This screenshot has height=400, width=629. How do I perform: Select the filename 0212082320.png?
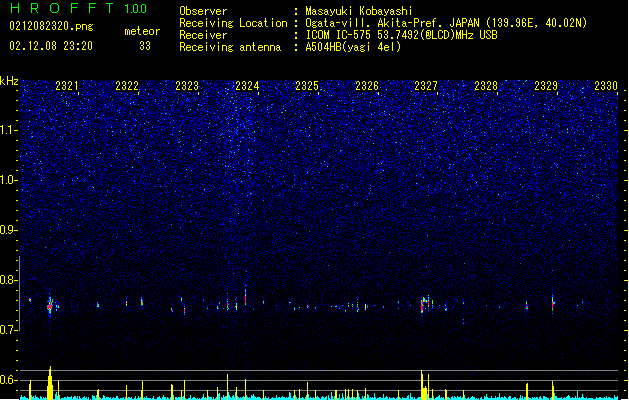pos(51,27)
